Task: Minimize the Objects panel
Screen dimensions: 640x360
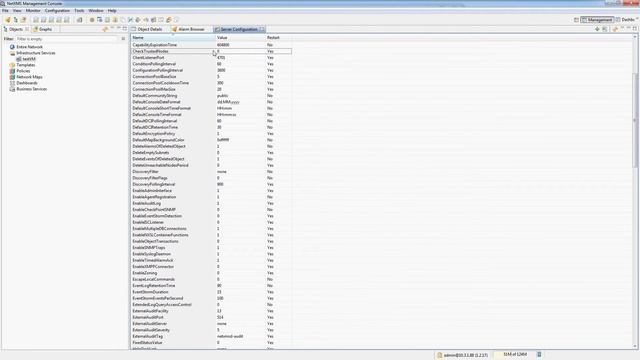Action: click(119, 29)
